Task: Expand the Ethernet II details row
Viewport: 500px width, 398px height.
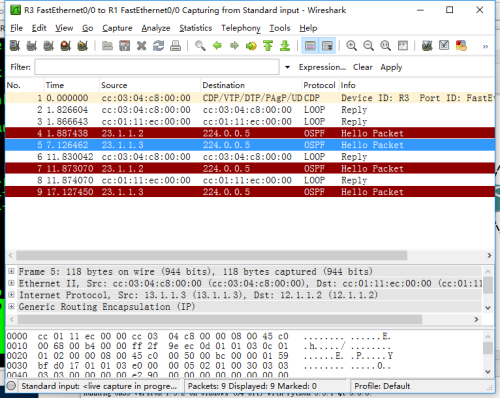Action: [x=11, y=283]
